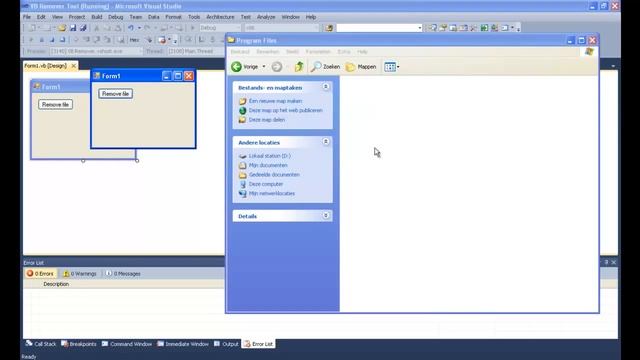Pin the Error List panel
640x360 pixels.
click(606, 262)
